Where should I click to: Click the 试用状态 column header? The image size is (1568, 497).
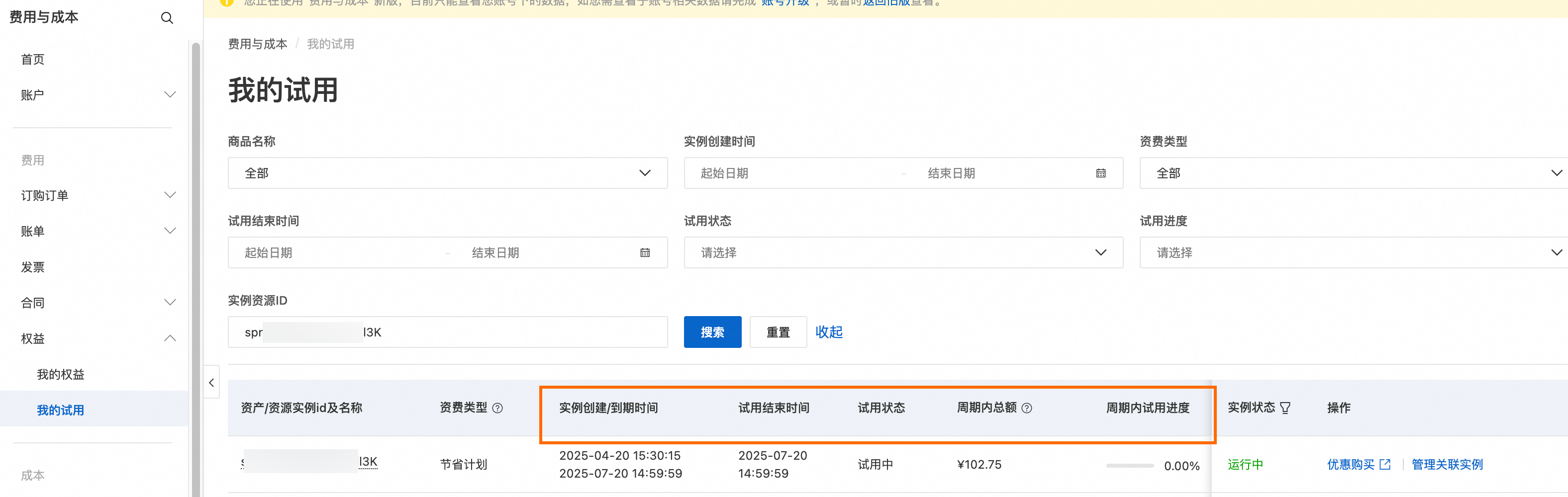click(x=882, y=408)
